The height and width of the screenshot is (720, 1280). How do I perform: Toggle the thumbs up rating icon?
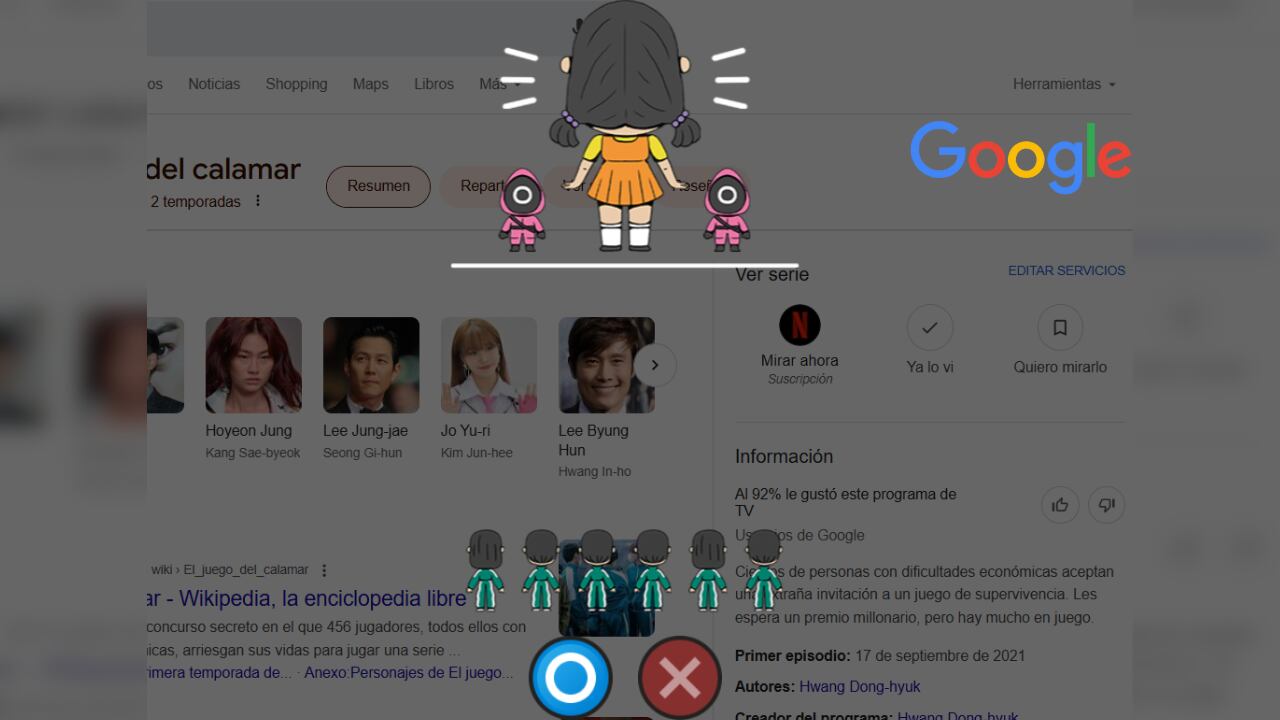1060,505
